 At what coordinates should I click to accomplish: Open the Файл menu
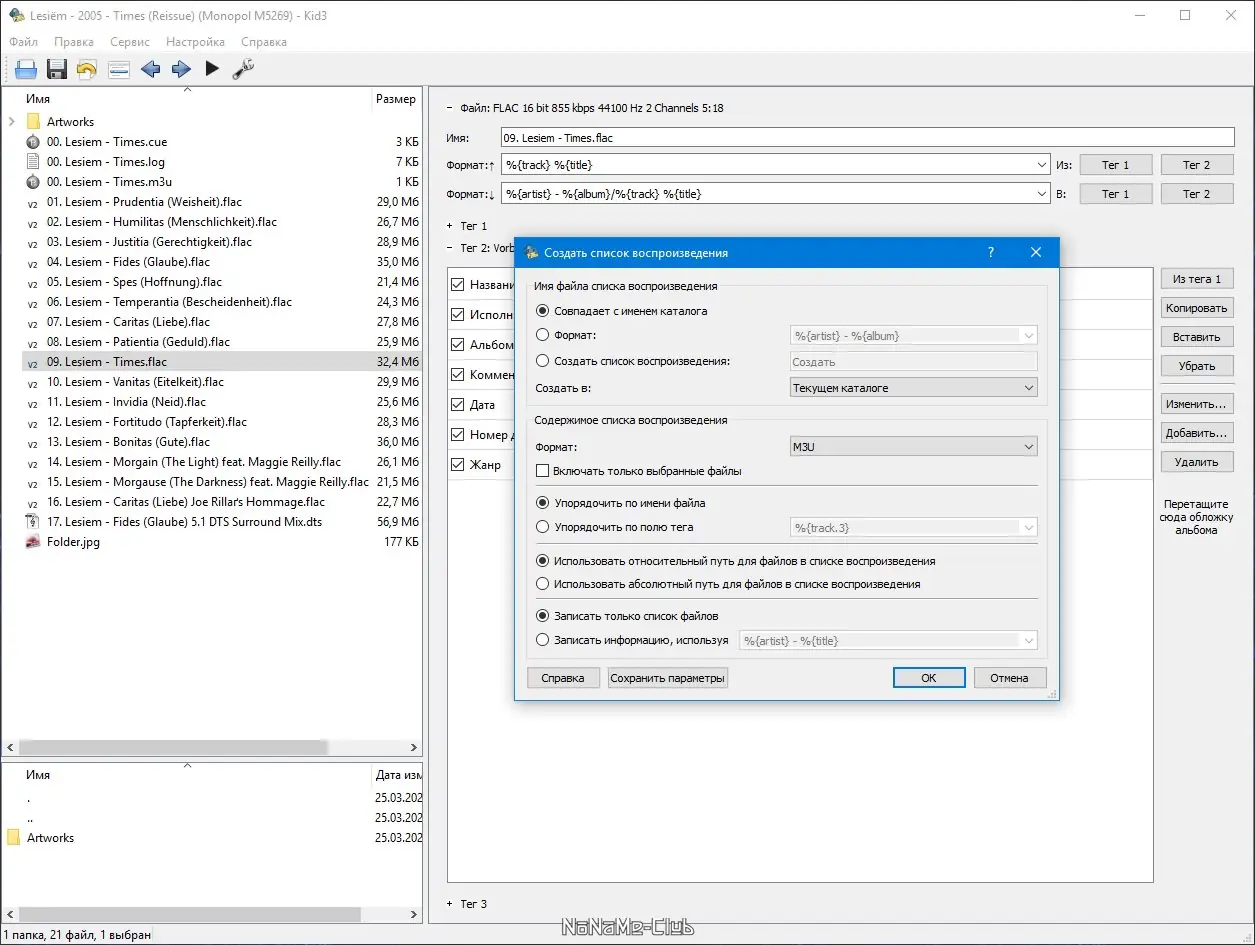[23, 42]
